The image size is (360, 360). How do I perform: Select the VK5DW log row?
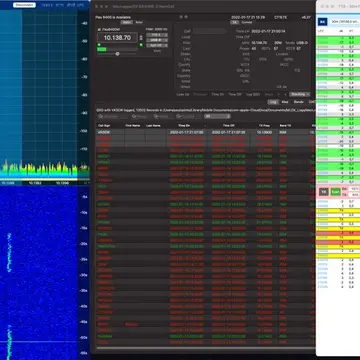click(x=205, y=132)
